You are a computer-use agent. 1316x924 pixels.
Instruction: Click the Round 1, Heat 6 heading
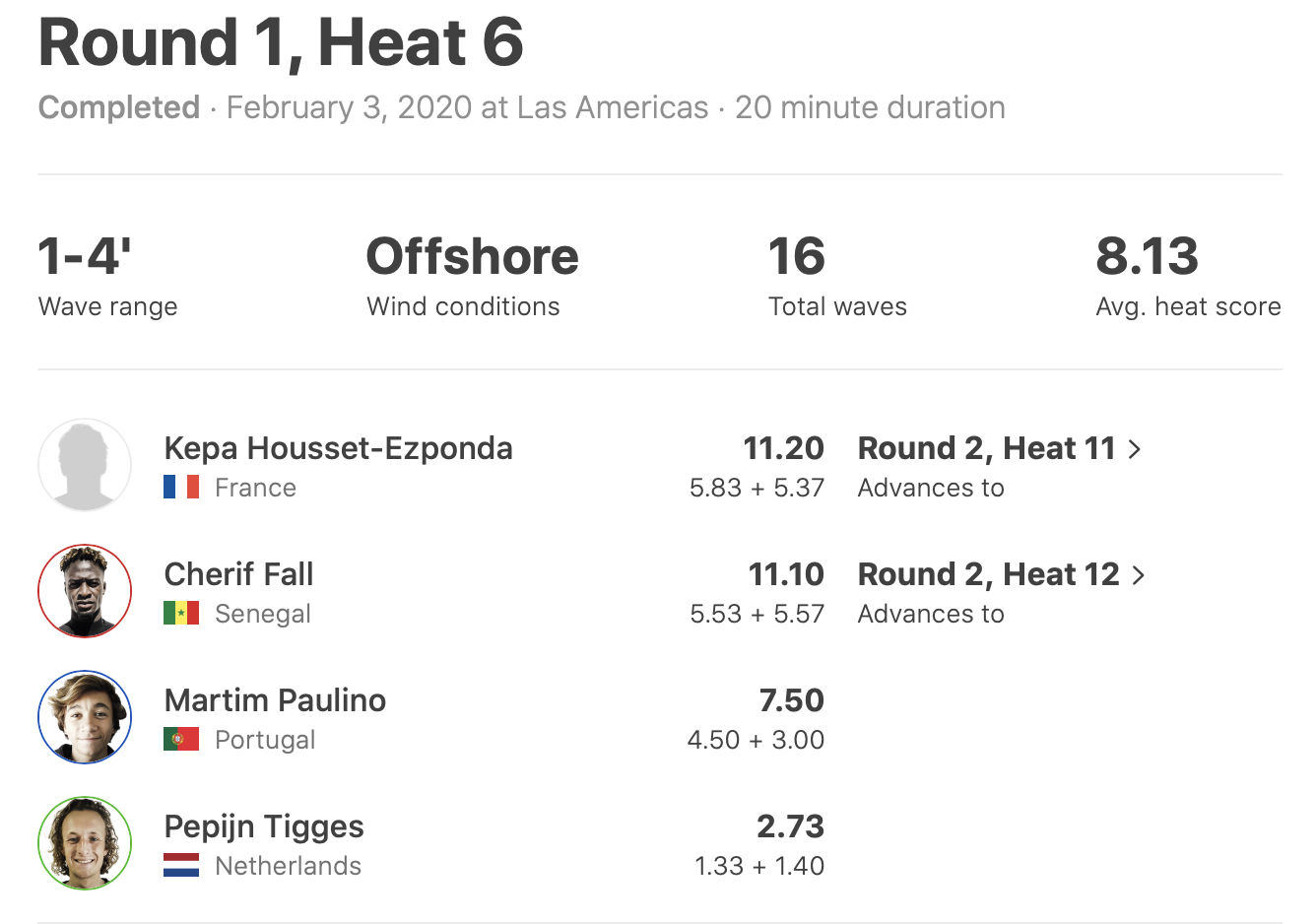[281, 42]
